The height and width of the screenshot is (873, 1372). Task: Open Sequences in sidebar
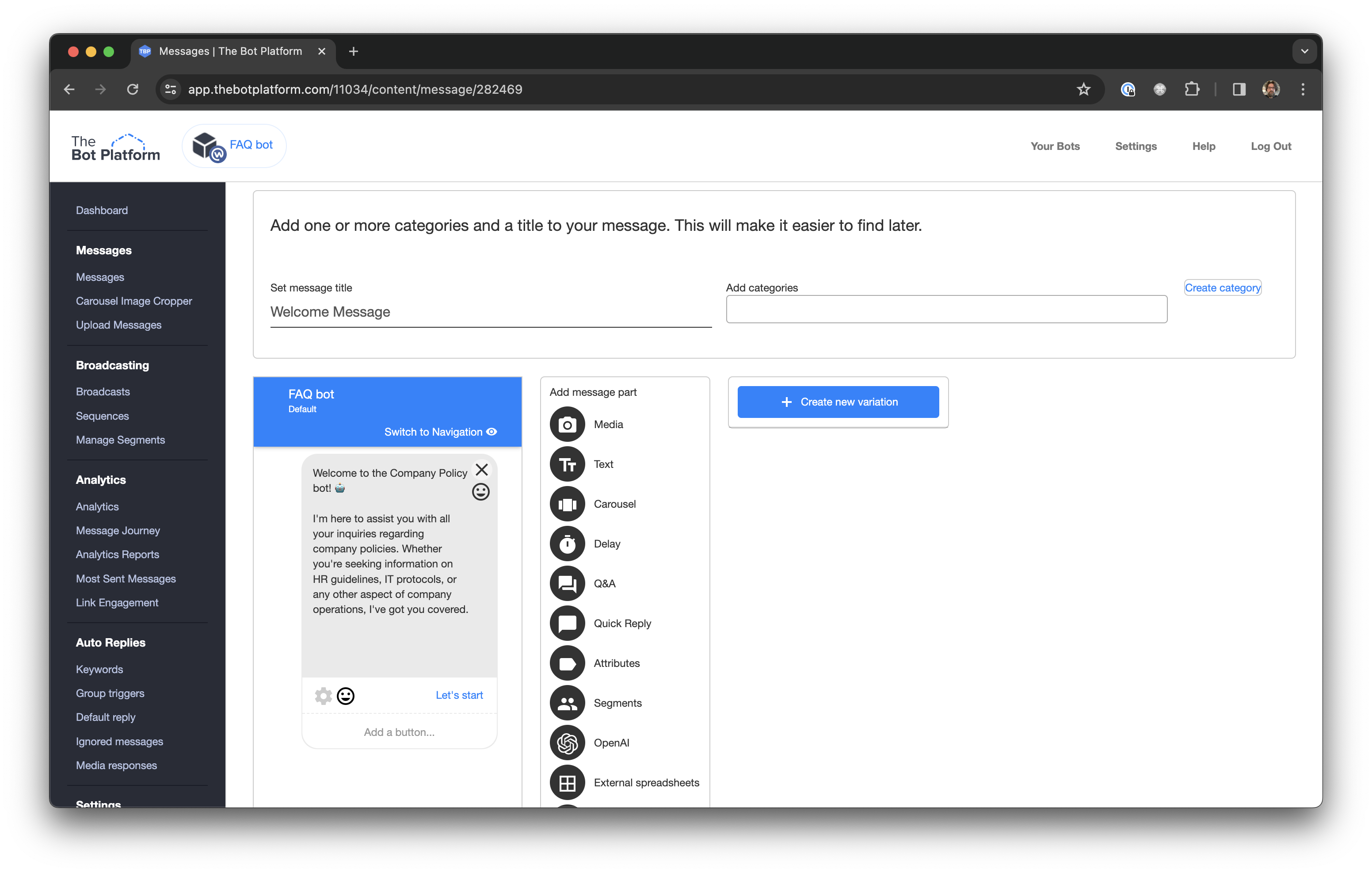pos(102,416)
